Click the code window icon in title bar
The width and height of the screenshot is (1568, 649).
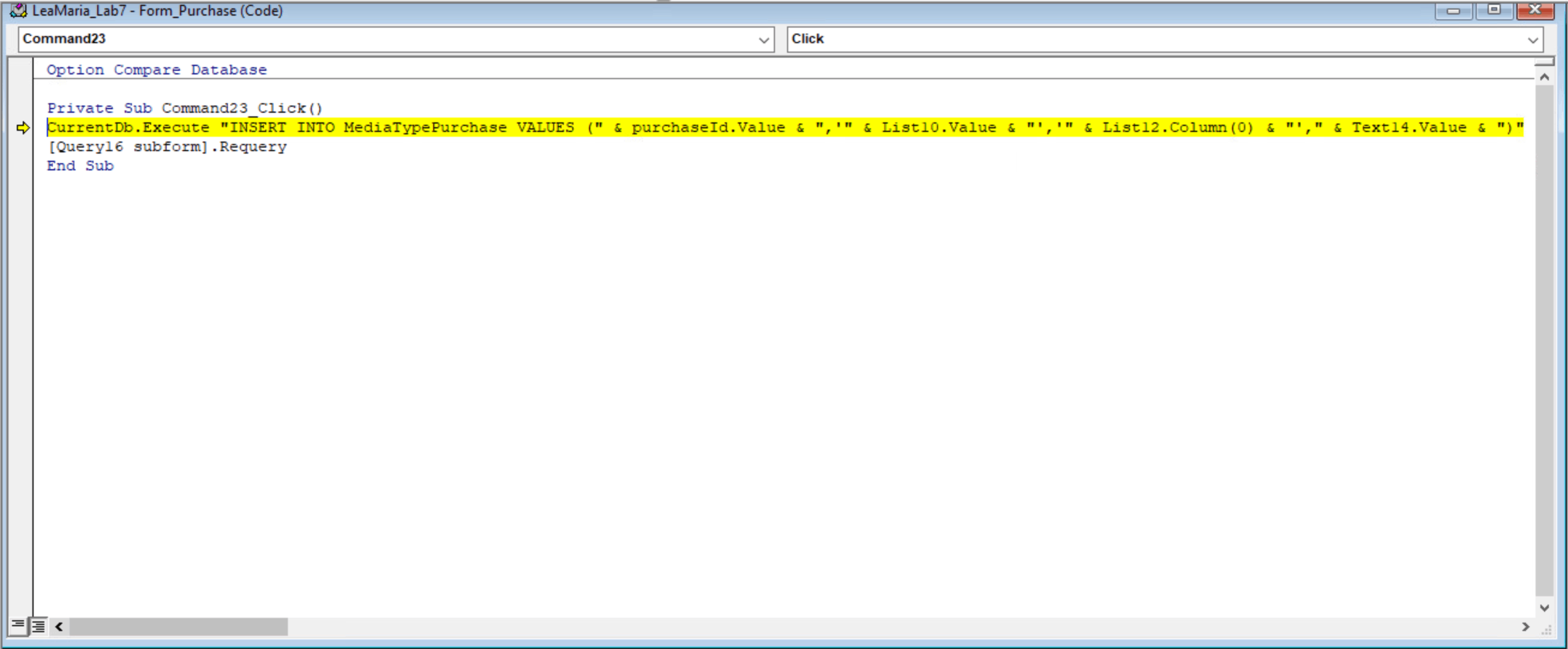click(18, 10)
